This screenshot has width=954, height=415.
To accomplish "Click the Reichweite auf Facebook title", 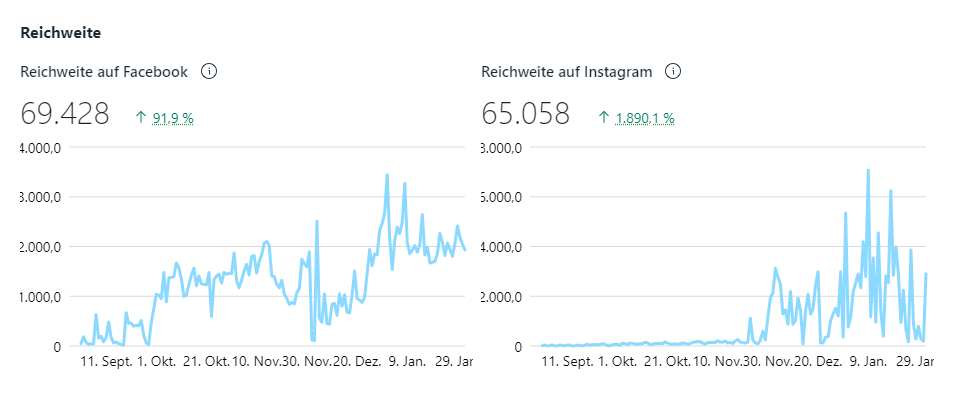I will coord(104,72).
